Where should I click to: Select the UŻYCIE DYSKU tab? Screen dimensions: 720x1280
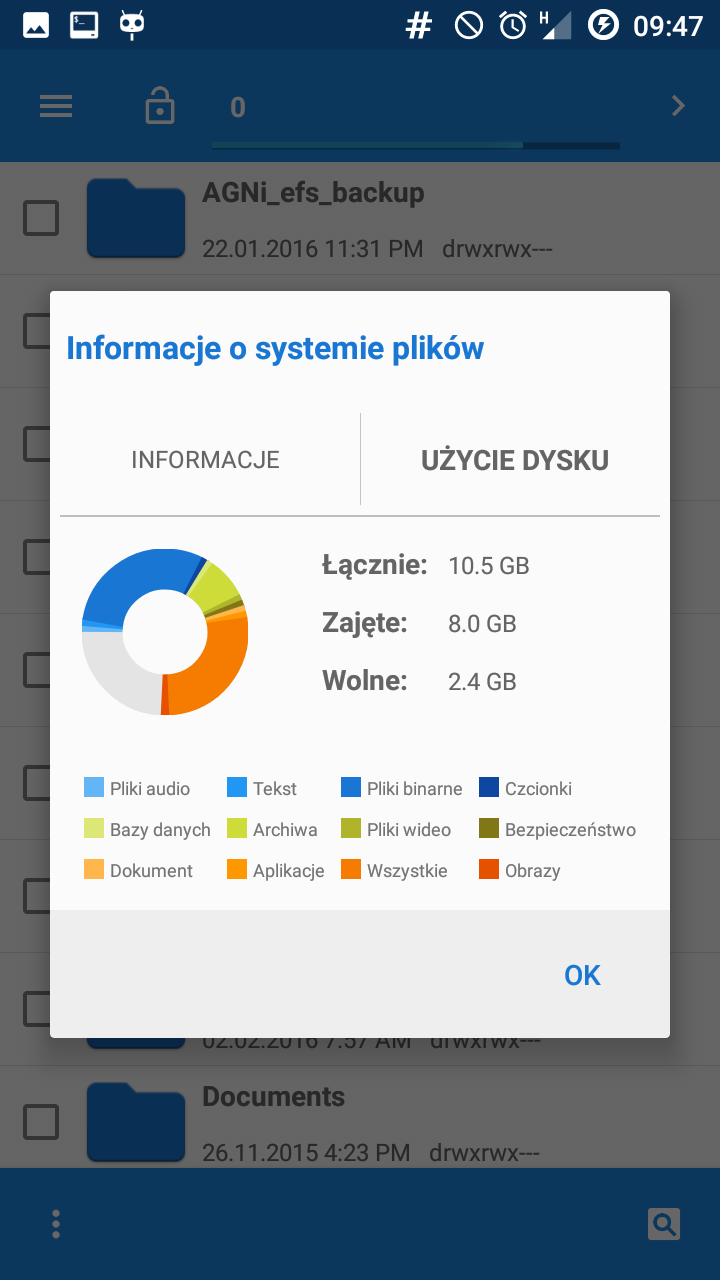515,460
